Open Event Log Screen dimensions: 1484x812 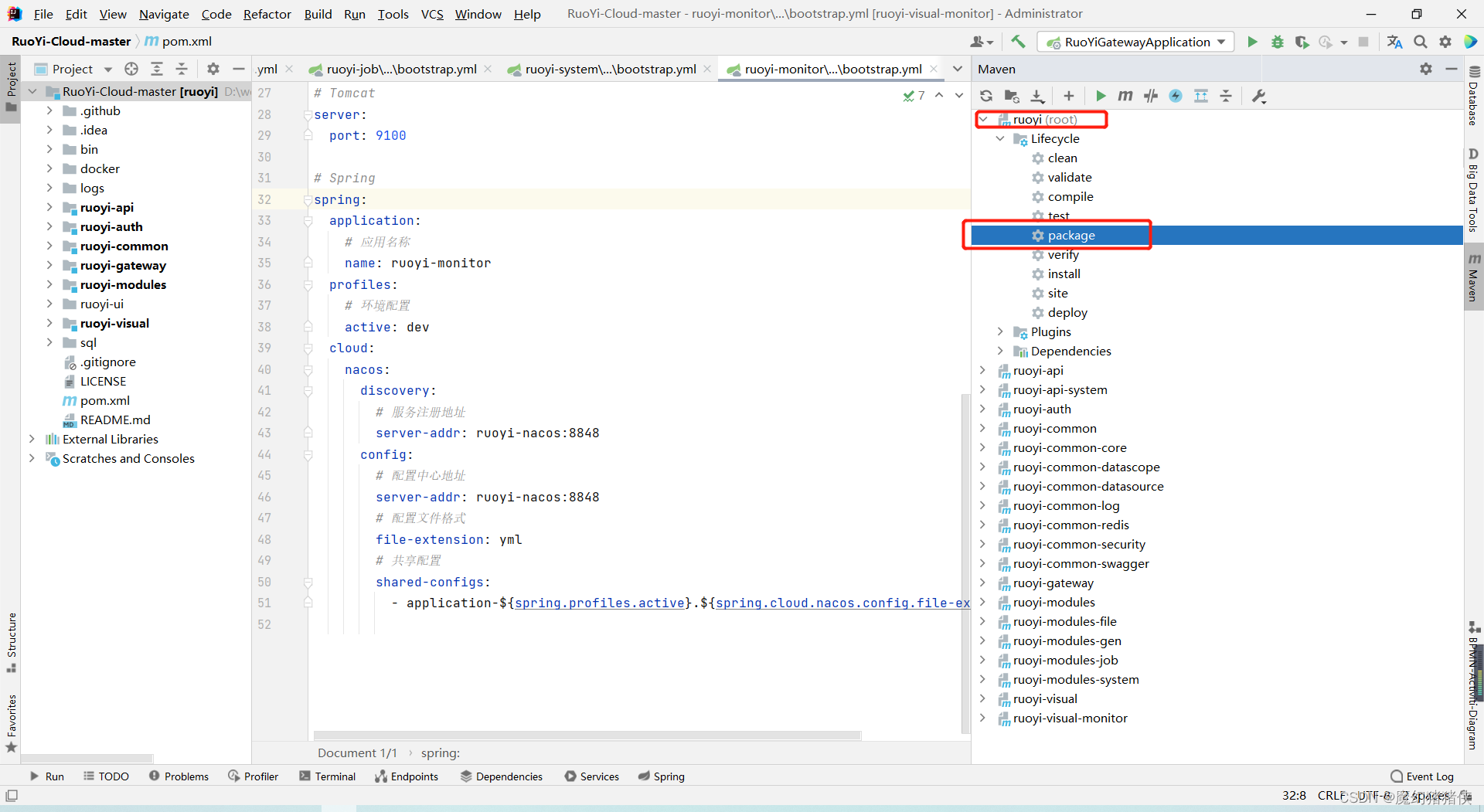1422,776
